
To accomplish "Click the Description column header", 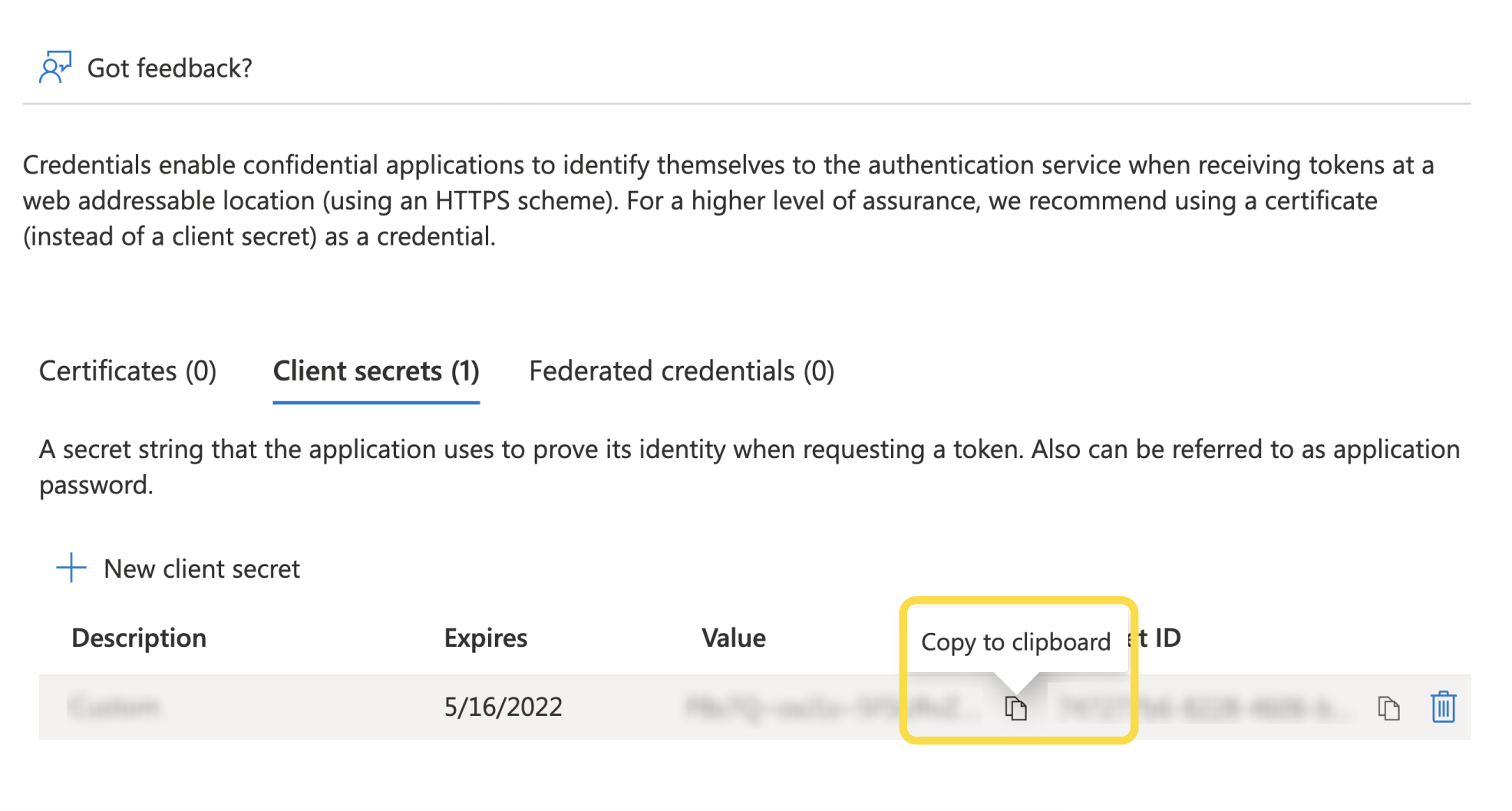I will click(139, 638).
